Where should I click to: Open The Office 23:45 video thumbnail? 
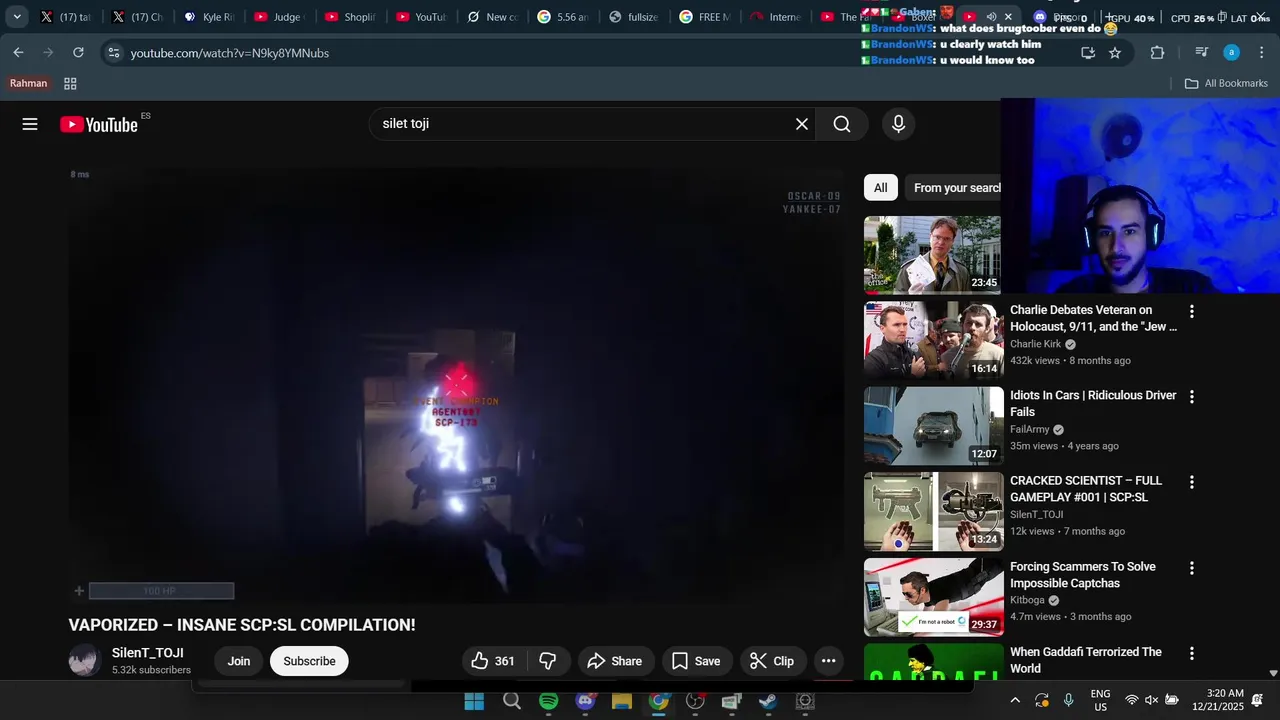933,255
